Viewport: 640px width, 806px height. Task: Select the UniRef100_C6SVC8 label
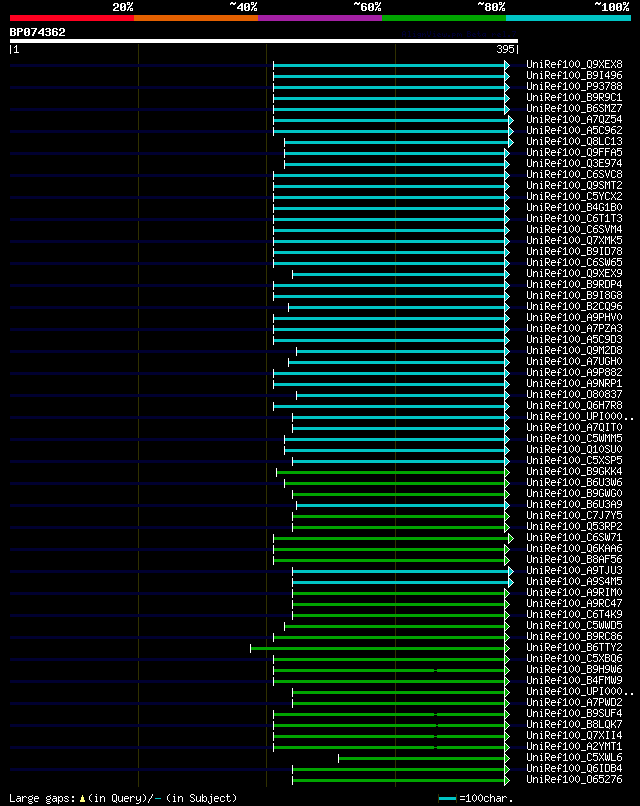pyautogui.click(x=574, y=175)
